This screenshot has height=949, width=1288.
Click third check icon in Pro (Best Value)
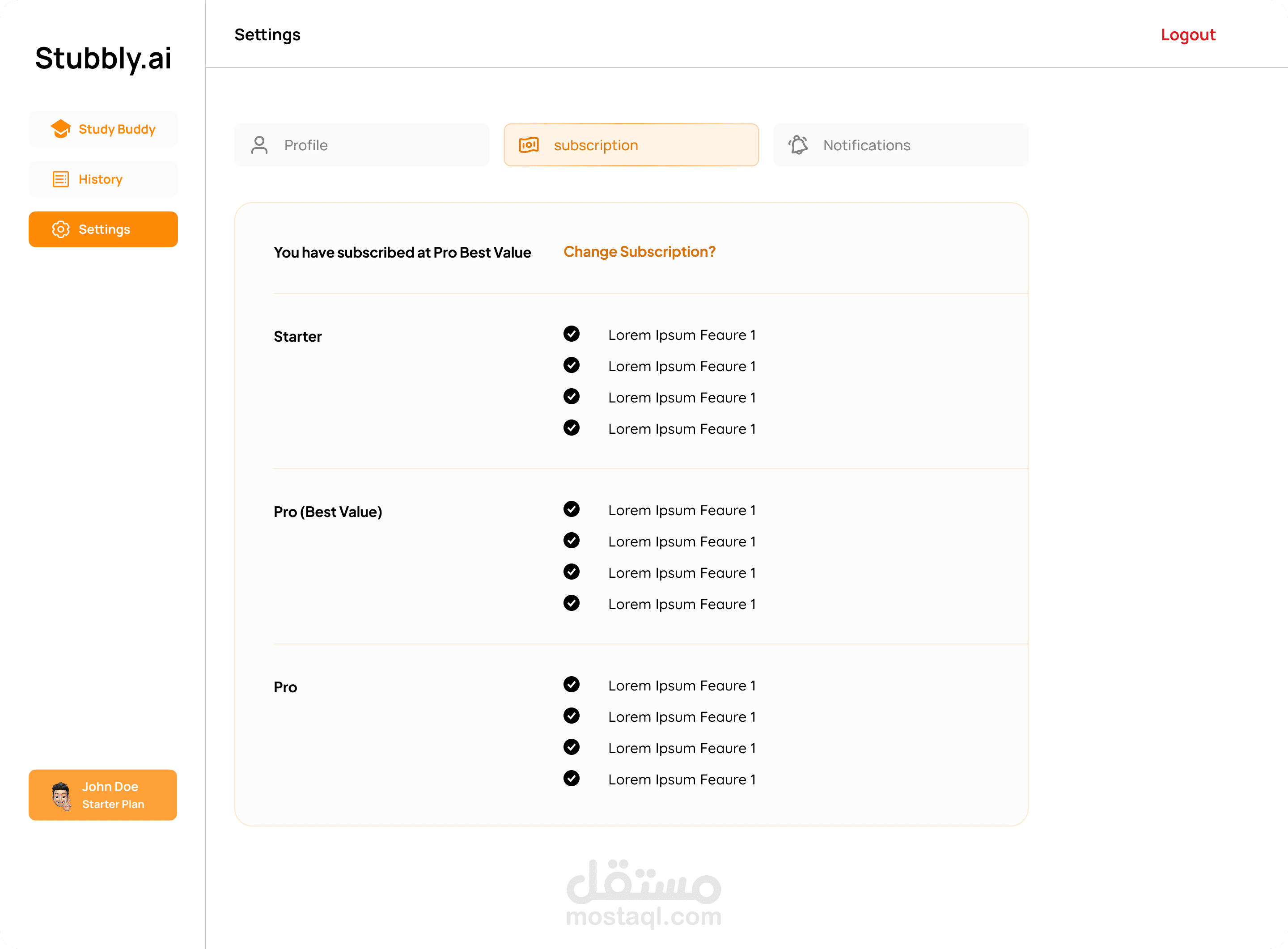pyautogui.click(x=571, y=572)
